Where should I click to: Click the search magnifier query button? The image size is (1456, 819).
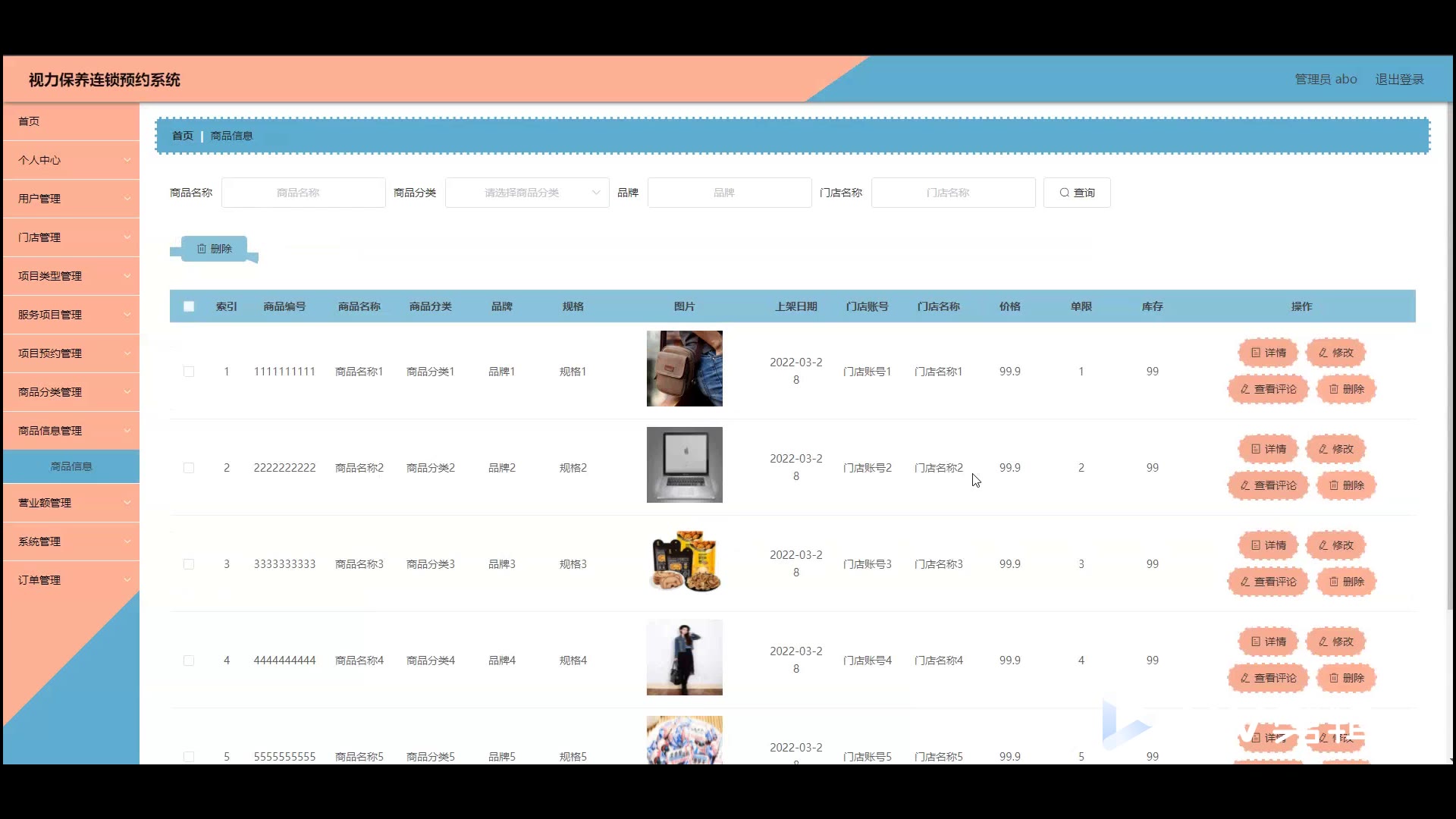[x=1076, y=193]
